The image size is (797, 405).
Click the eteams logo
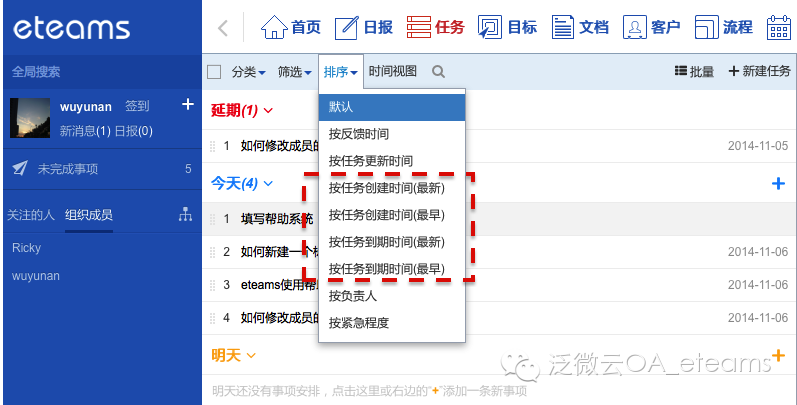(x=72, y=28)
